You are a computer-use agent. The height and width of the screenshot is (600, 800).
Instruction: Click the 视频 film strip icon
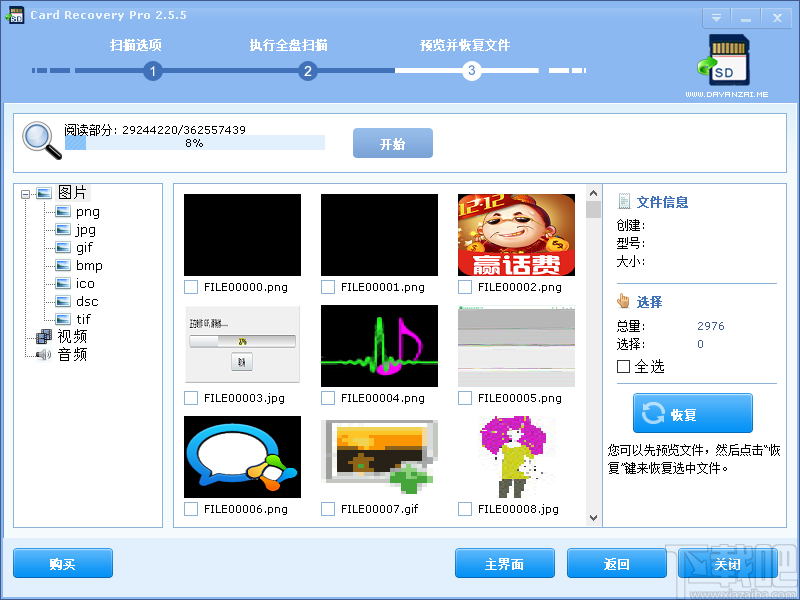click(x=44, y=336)
